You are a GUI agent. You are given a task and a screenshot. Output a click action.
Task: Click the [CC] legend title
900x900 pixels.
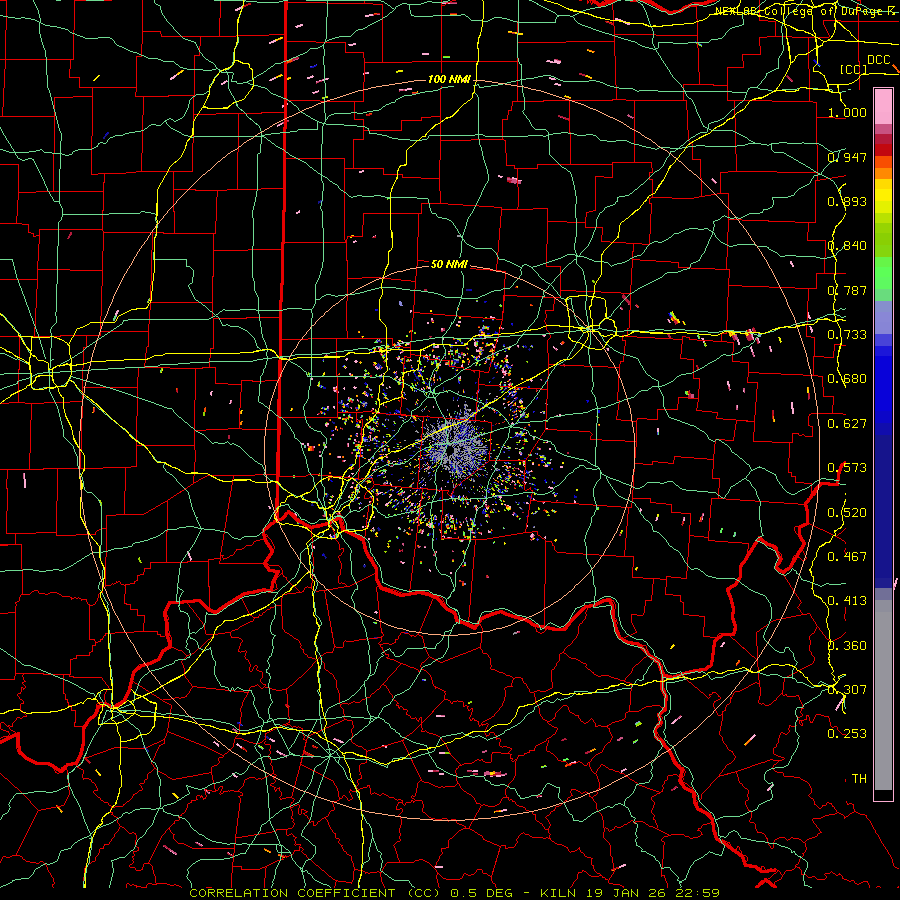(x=854, y=69)
